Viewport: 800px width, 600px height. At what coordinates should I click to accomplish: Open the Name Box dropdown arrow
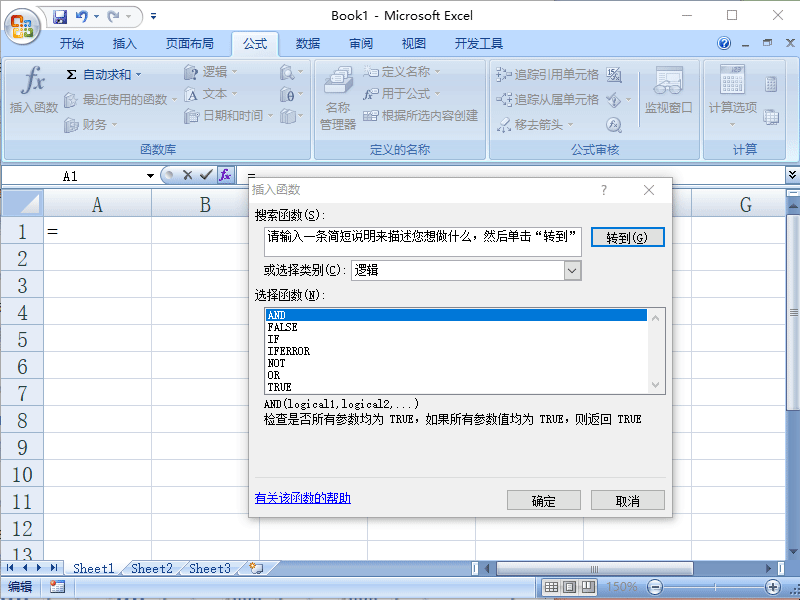tap(150, 176)
